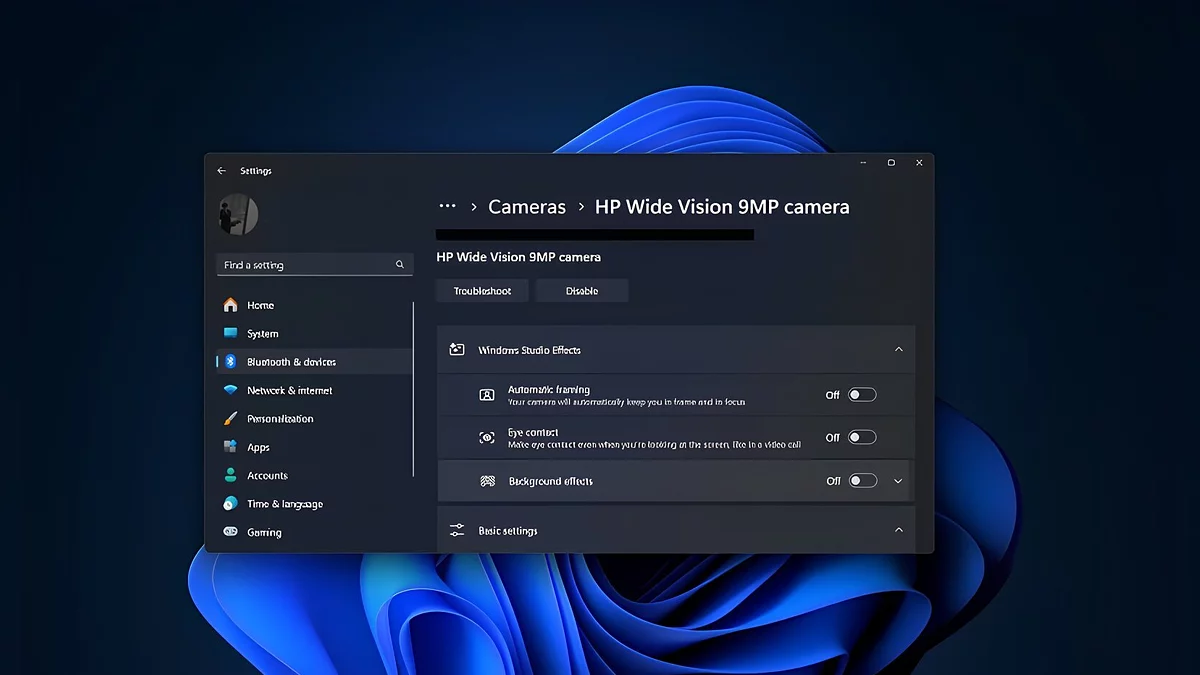1200x675 pixels.
Task: Click the Find a setting field
Action: click(305, 265)
